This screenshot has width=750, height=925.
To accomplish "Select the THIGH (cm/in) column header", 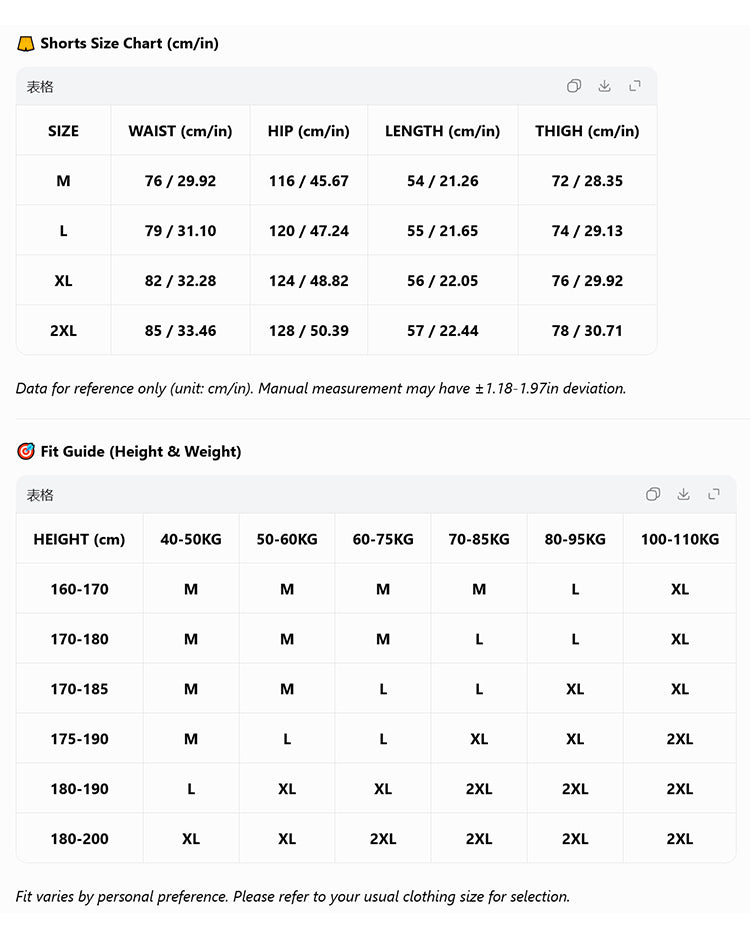I will (x=587, y=131).
